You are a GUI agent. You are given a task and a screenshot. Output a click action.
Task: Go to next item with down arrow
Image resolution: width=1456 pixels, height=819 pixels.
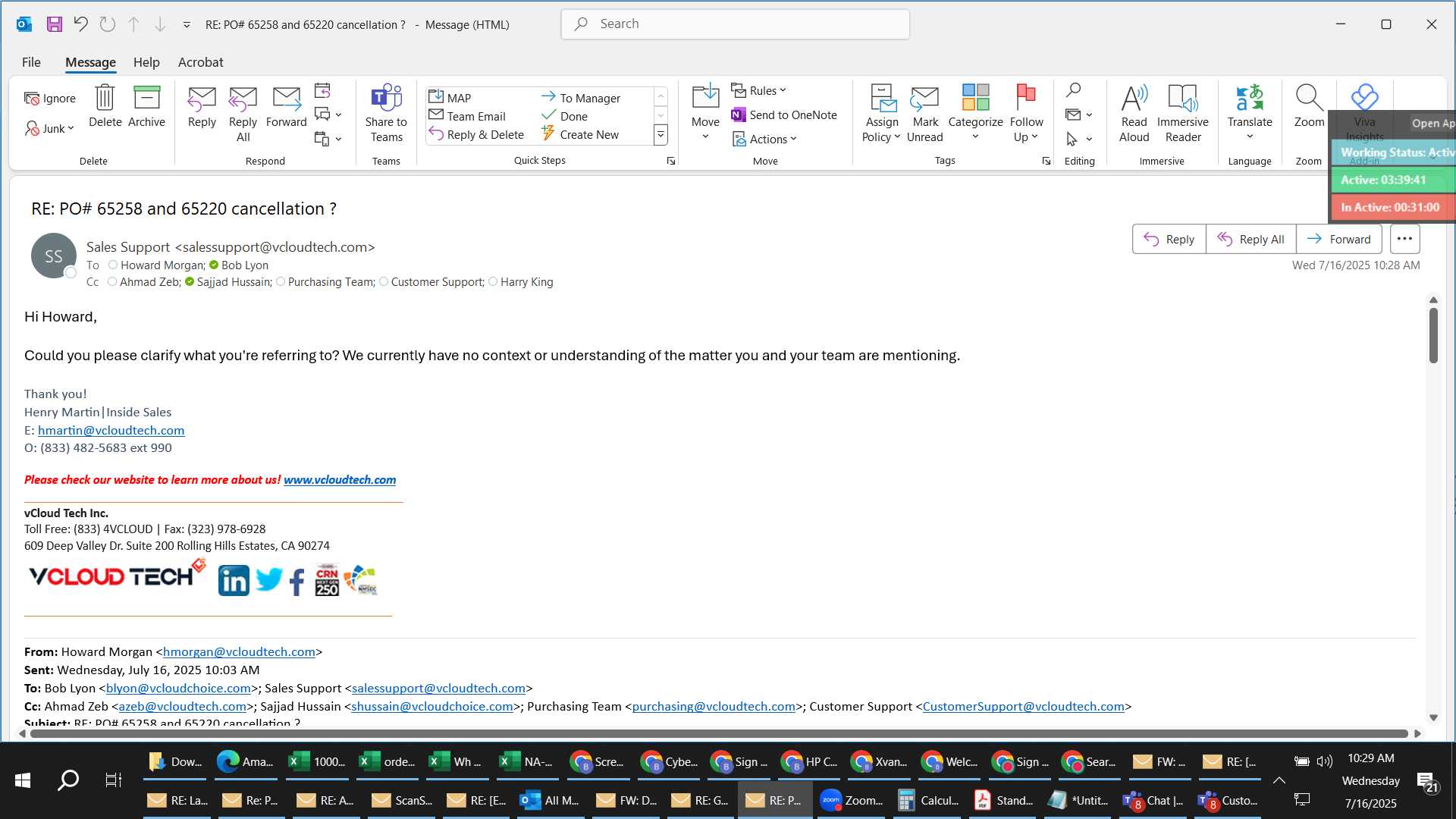160,24
